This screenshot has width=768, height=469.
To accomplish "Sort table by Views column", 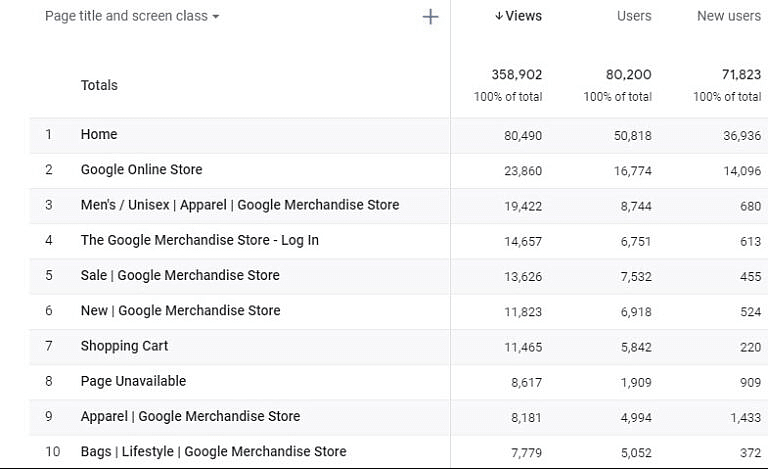I will point(524,16).
